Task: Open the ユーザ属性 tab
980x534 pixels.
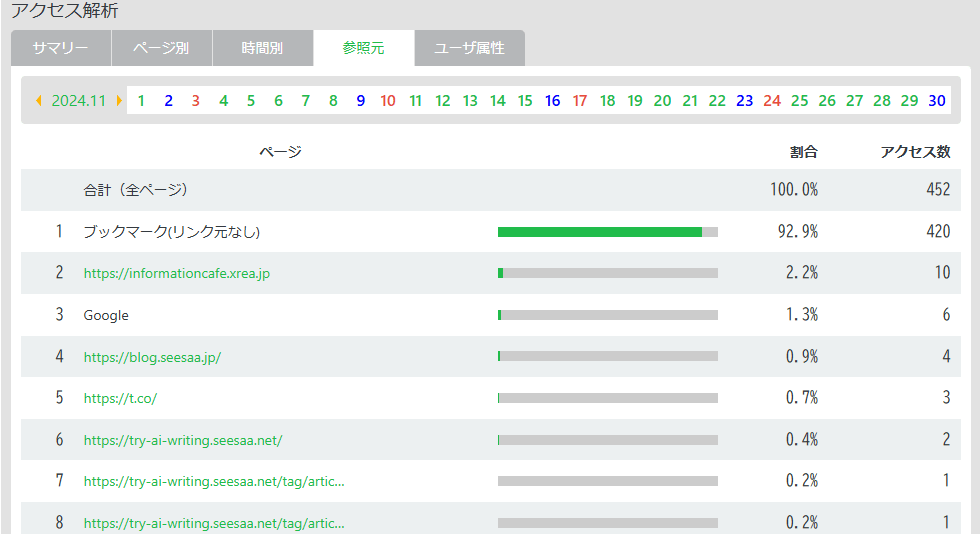Action: (x=469, y=48)
